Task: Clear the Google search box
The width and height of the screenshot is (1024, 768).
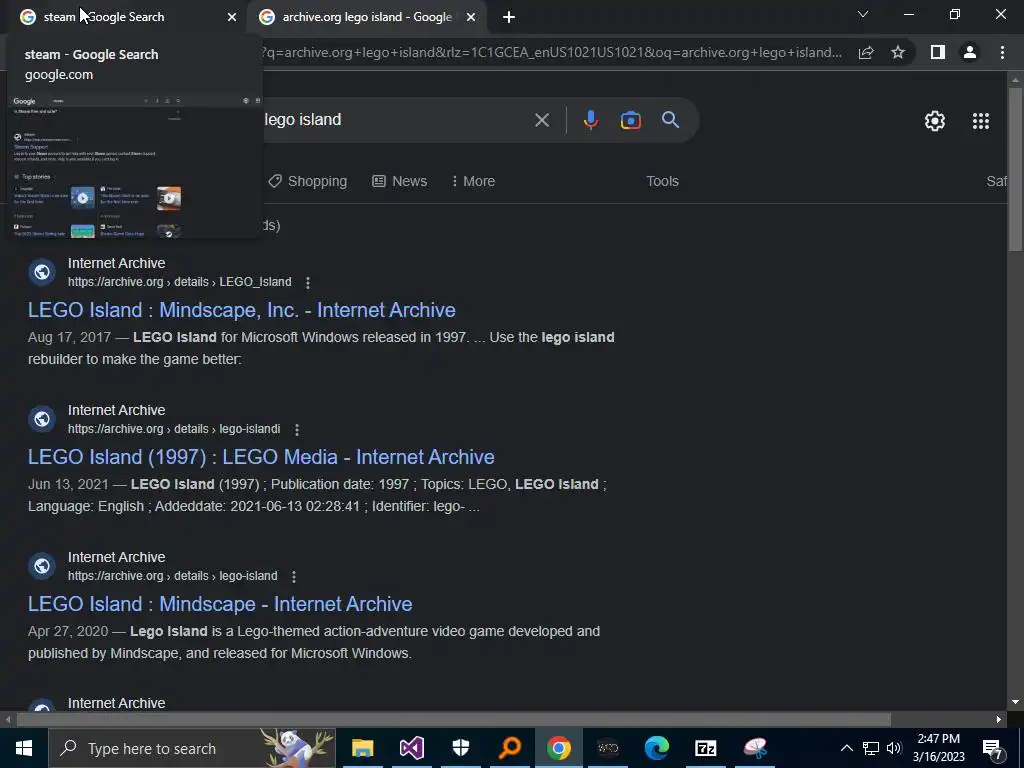Action: coord(542,120)
